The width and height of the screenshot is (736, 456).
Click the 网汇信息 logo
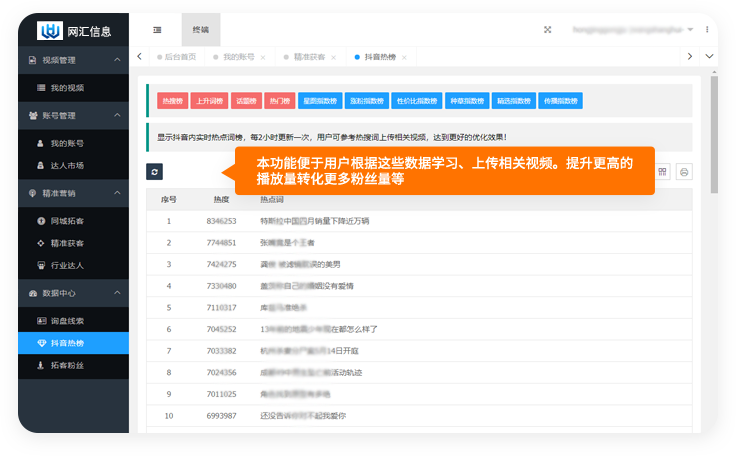[x=75, y=30]
